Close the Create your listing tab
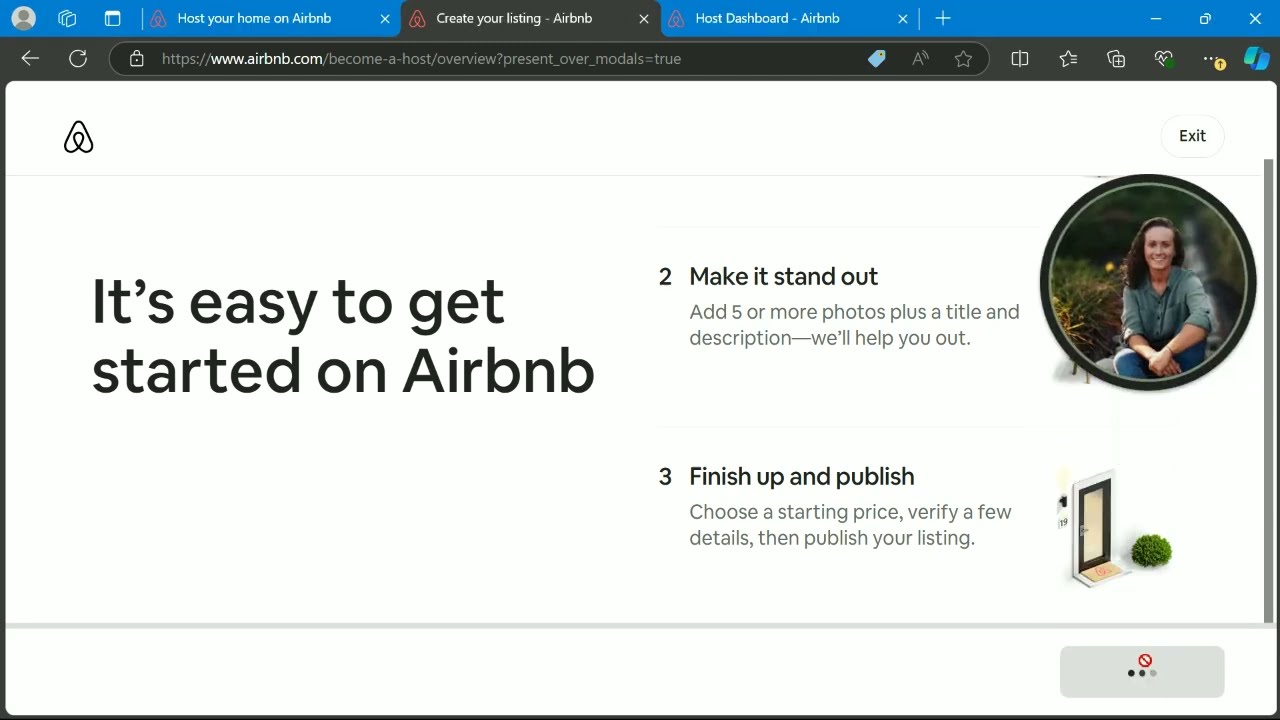 coord(644,19)
